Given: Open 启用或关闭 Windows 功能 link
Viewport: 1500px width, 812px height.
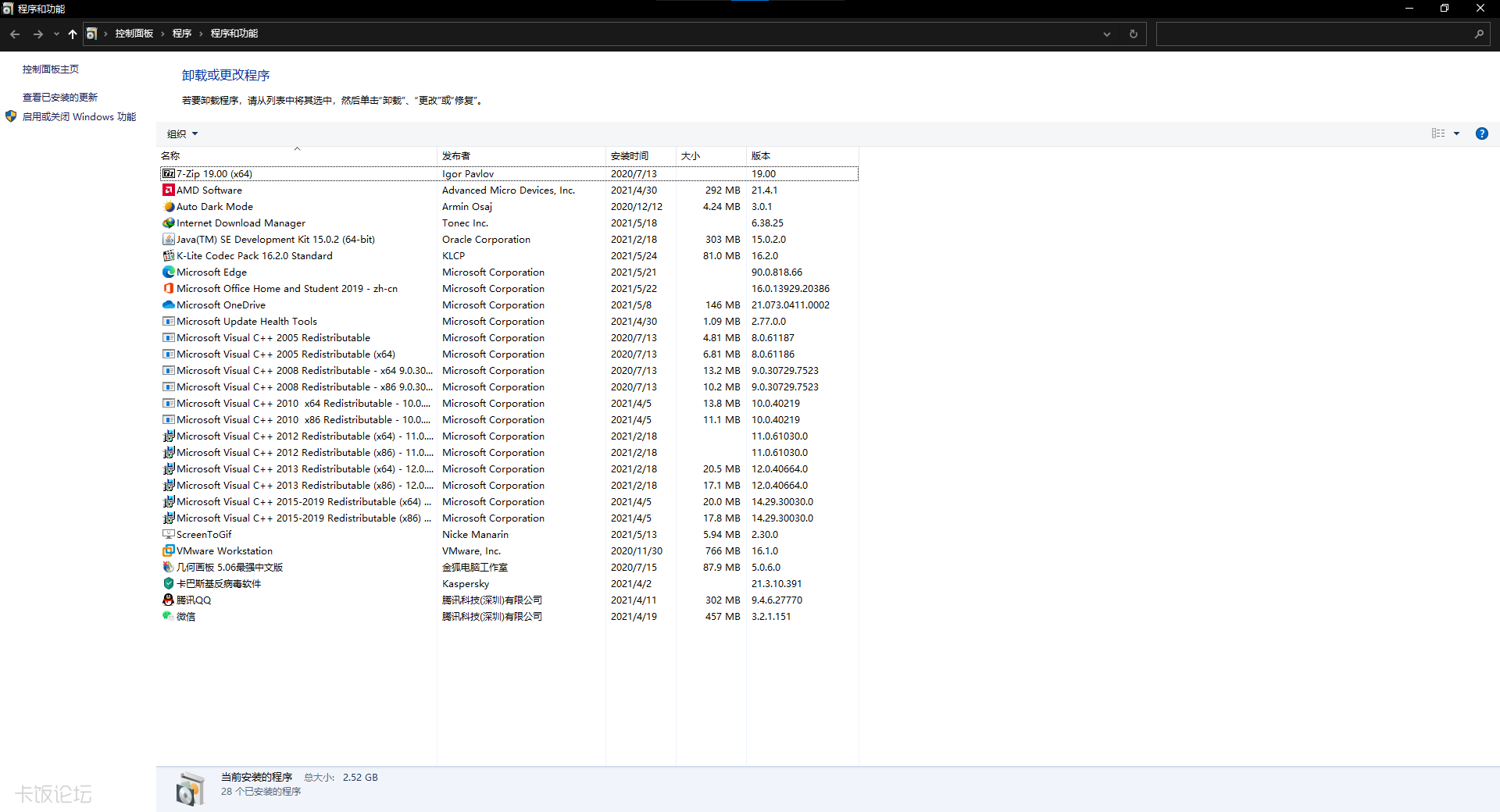Looking at the screenshot, I should [79, 117].
